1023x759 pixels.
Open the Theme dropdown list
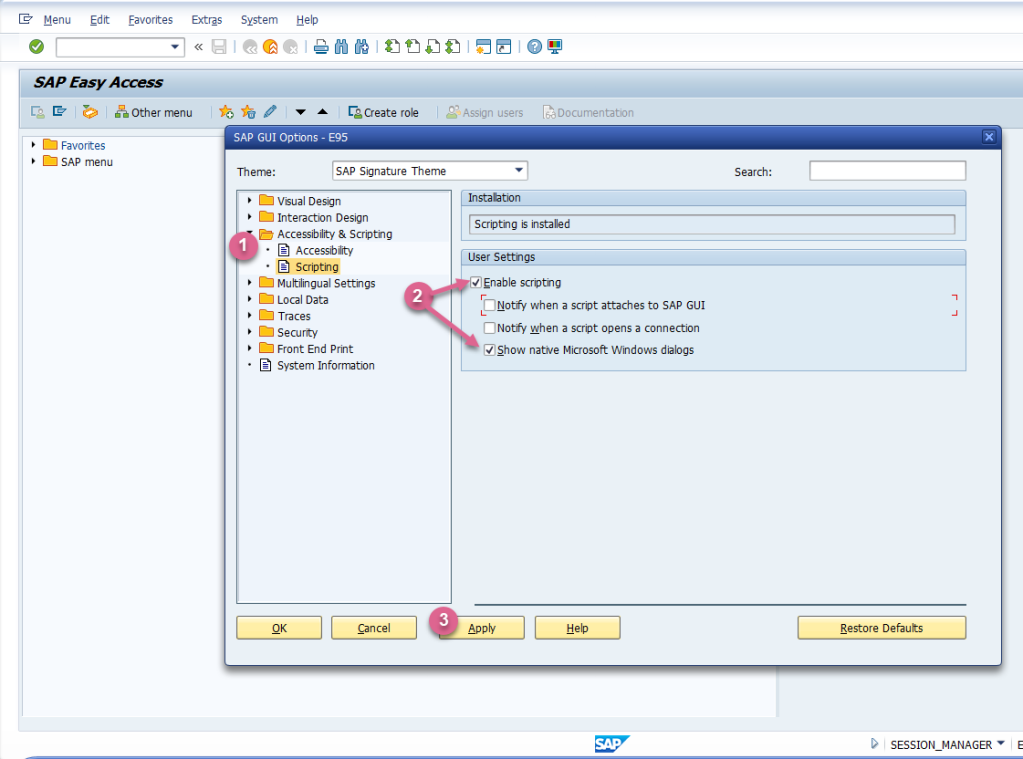click(x=518, y=171)
